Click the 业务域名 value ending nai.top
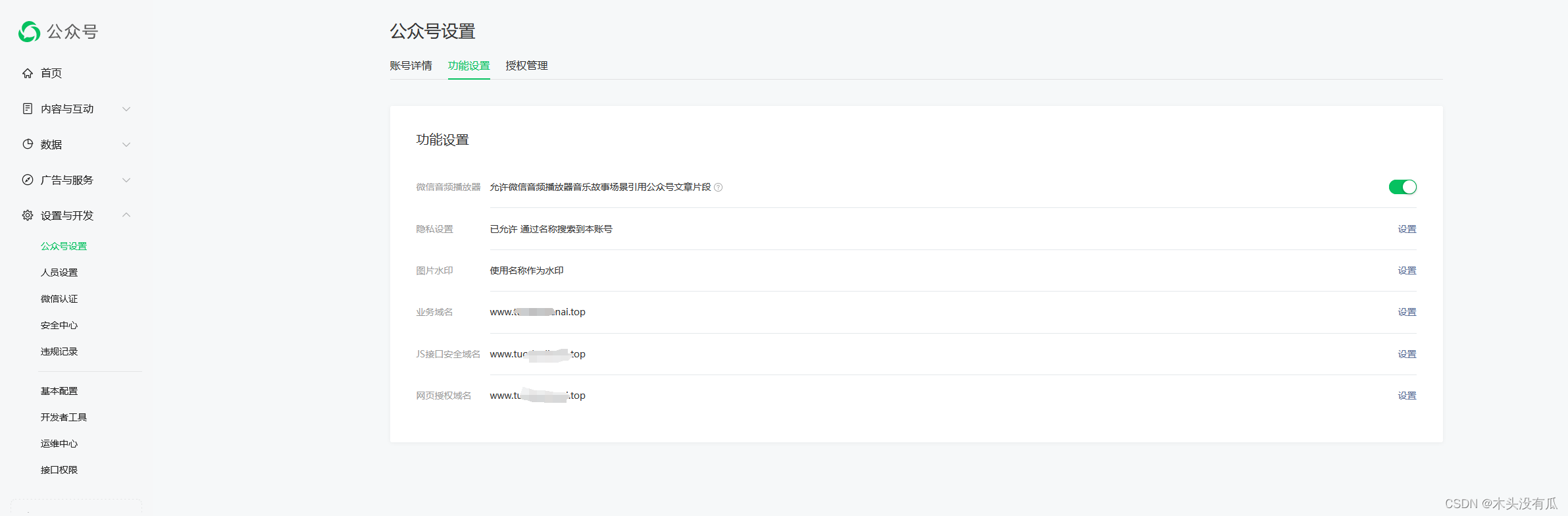Screen dimensions: 1568x516 click(538, 312)
